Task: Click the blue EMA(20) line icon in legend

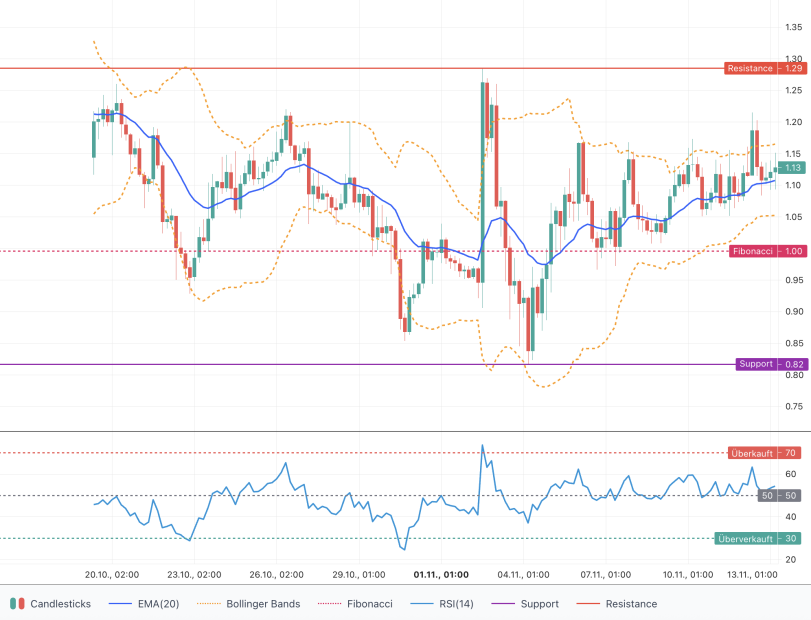Action: point(120,604)
